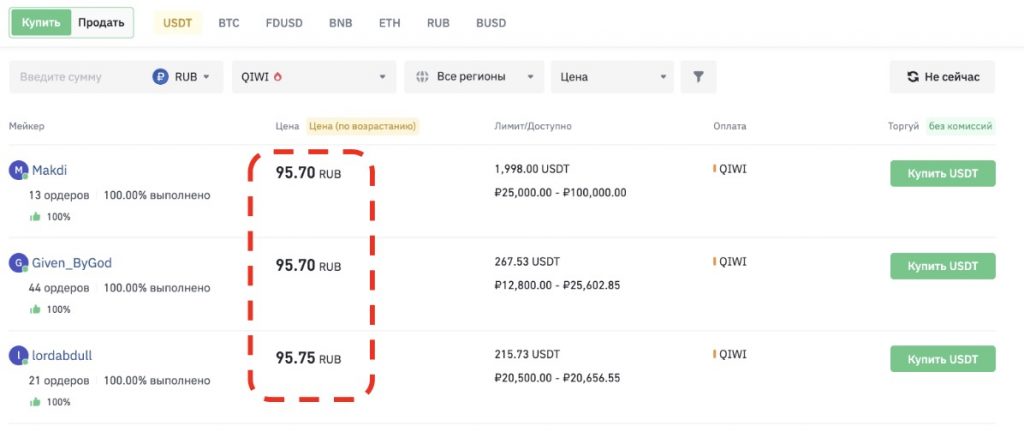Select the RUB crypto tab
1024x432 pixels.
click(438, 23)
